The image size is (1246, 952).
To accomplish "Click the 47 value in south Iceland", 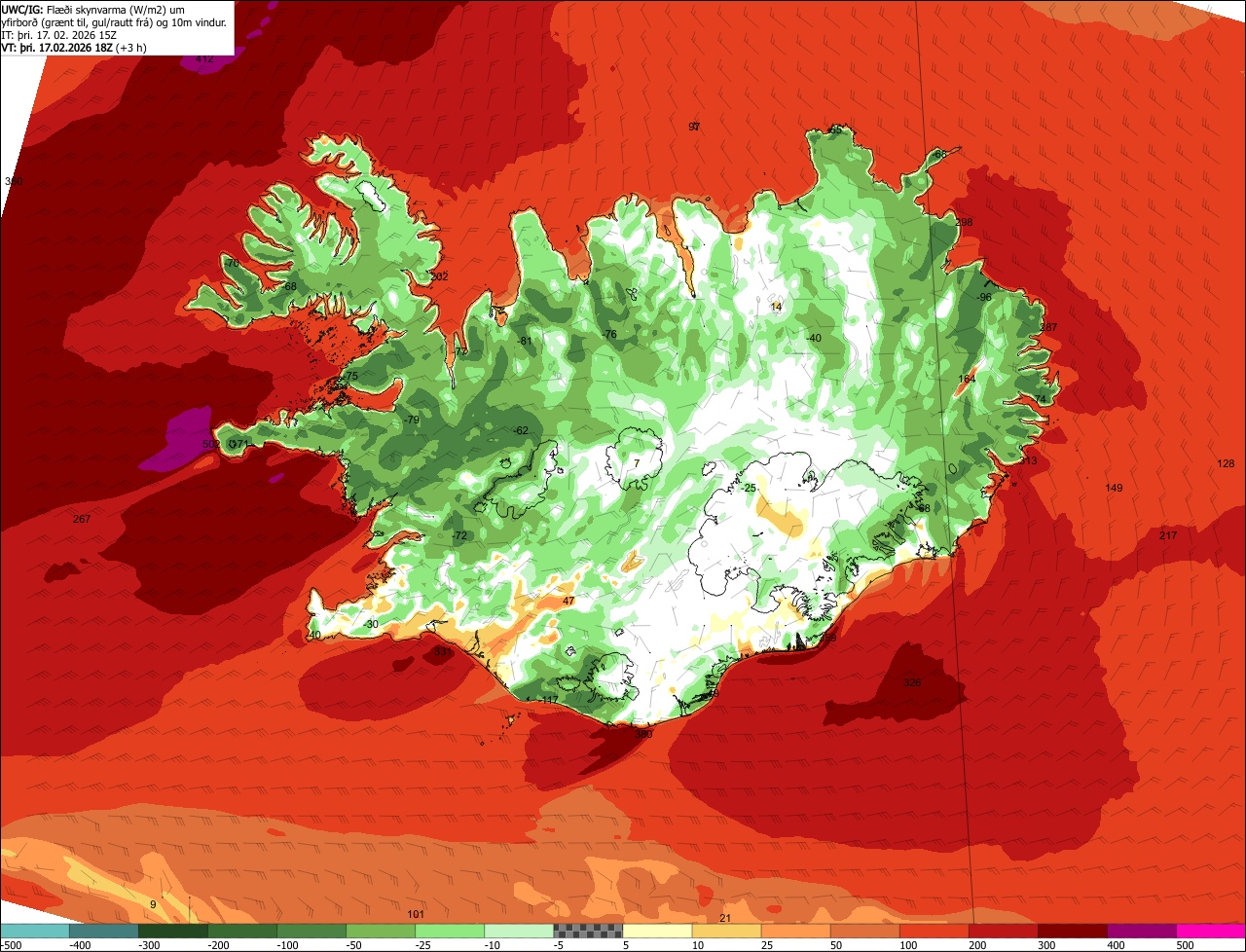I will pyautogui.click(x=568, y=602).
